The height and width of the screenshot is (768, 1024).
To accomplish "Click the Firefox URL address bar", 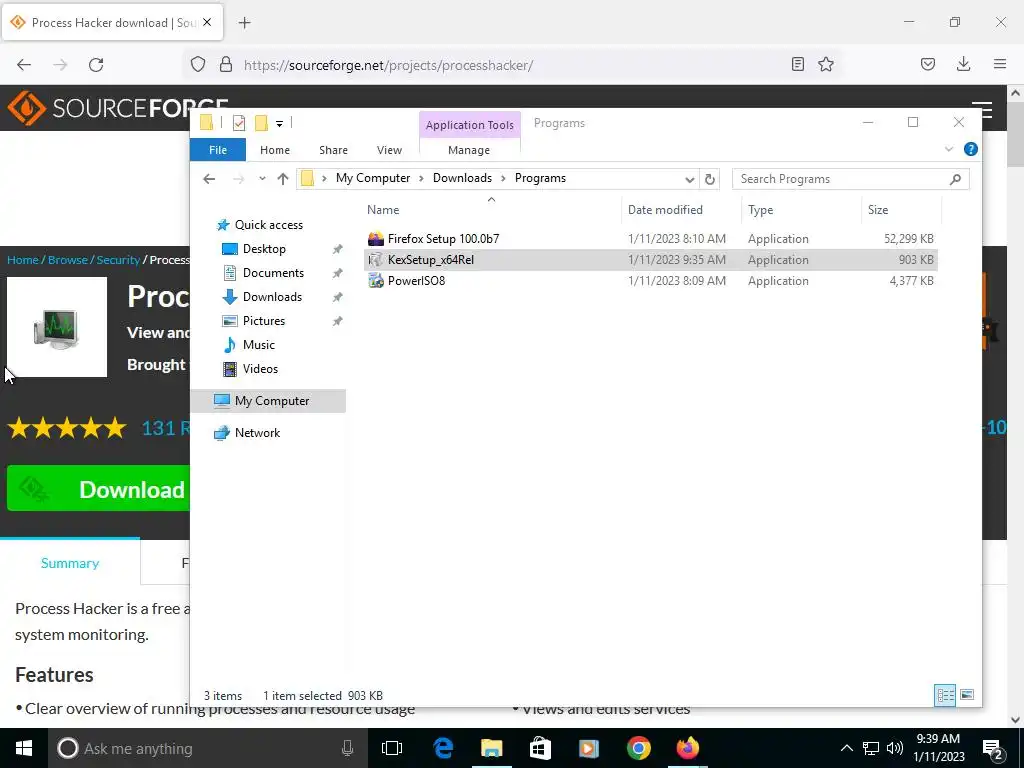I will point(511,65).
